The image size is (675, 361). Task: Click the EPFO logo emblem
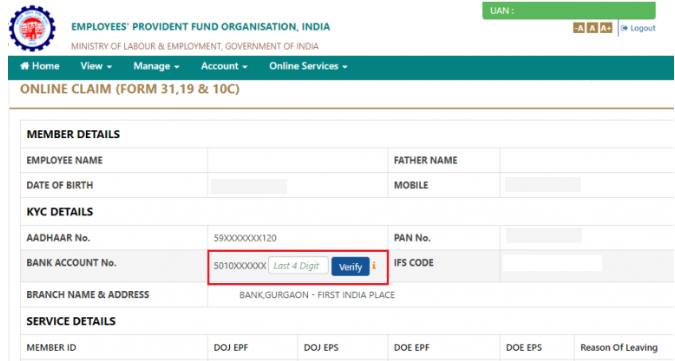(32, 28)
